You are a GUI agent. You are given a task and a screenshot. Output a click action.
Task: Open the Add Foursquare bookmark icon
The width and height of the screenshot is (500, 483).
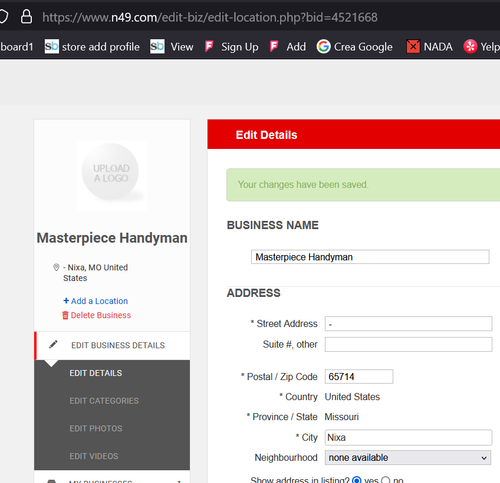(x=274, y=46)
